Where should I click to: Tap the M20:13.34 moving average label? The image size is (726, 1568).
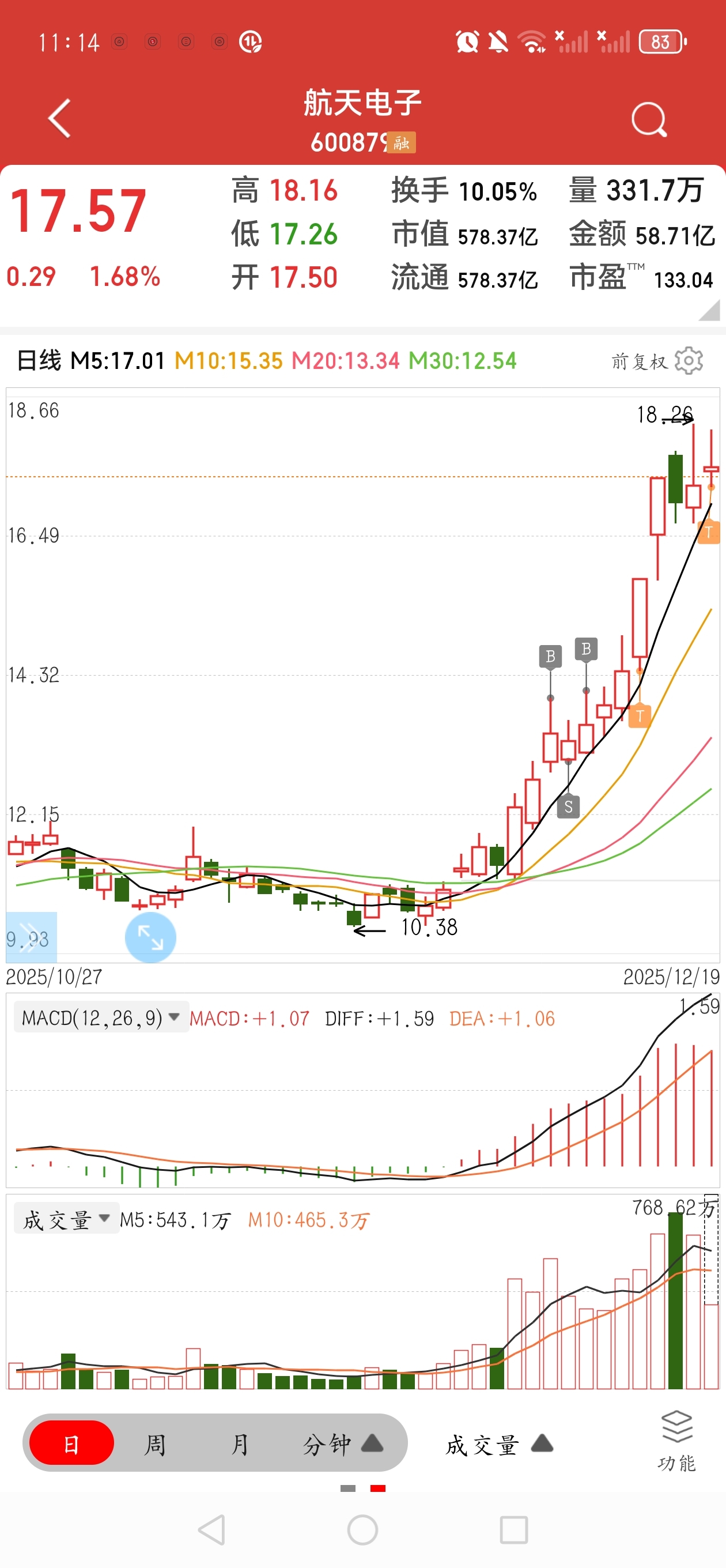(x=346, y=360)
